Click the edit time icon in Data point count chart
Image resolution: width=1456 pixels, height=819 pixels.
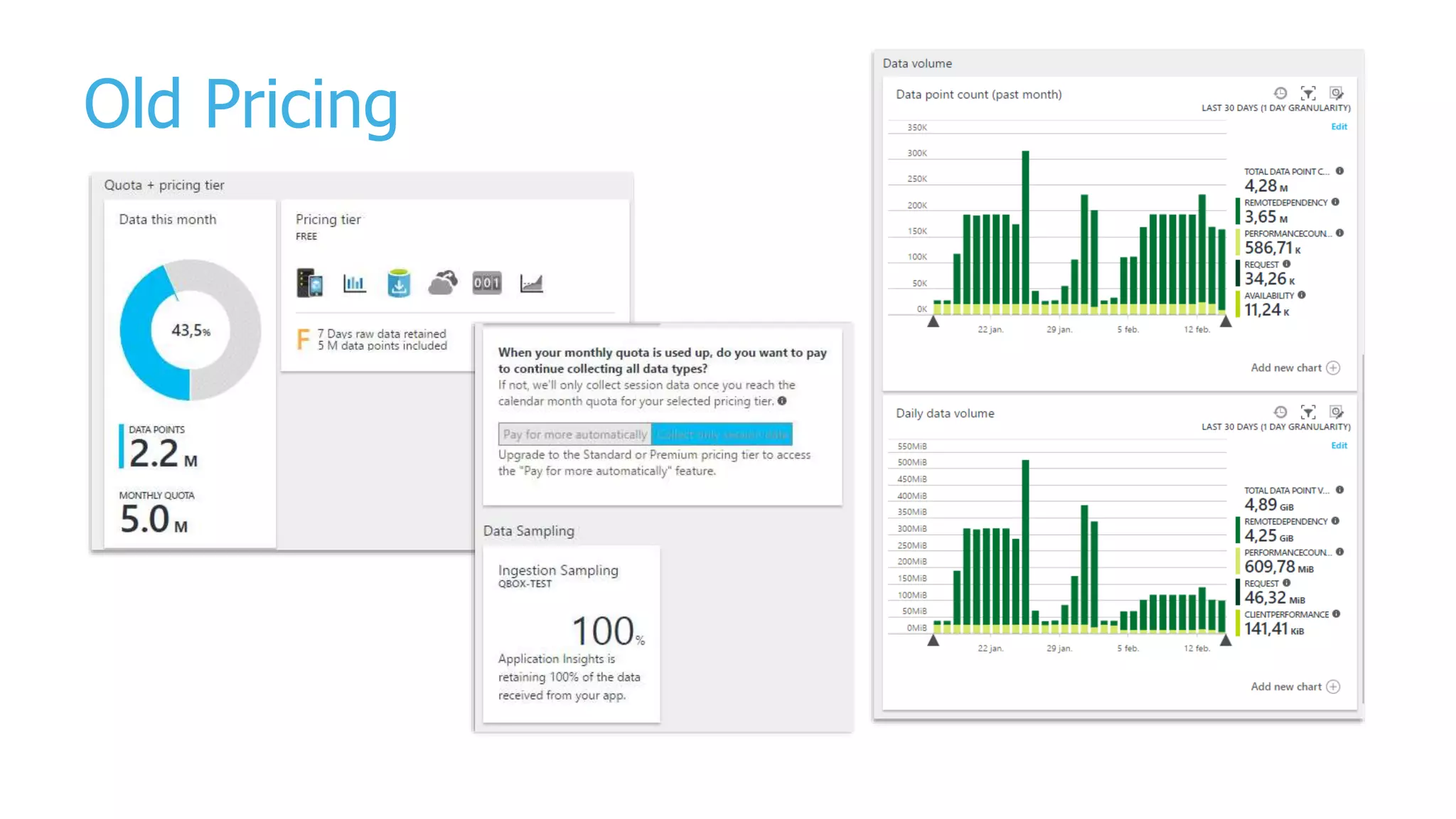[1337, 93]
